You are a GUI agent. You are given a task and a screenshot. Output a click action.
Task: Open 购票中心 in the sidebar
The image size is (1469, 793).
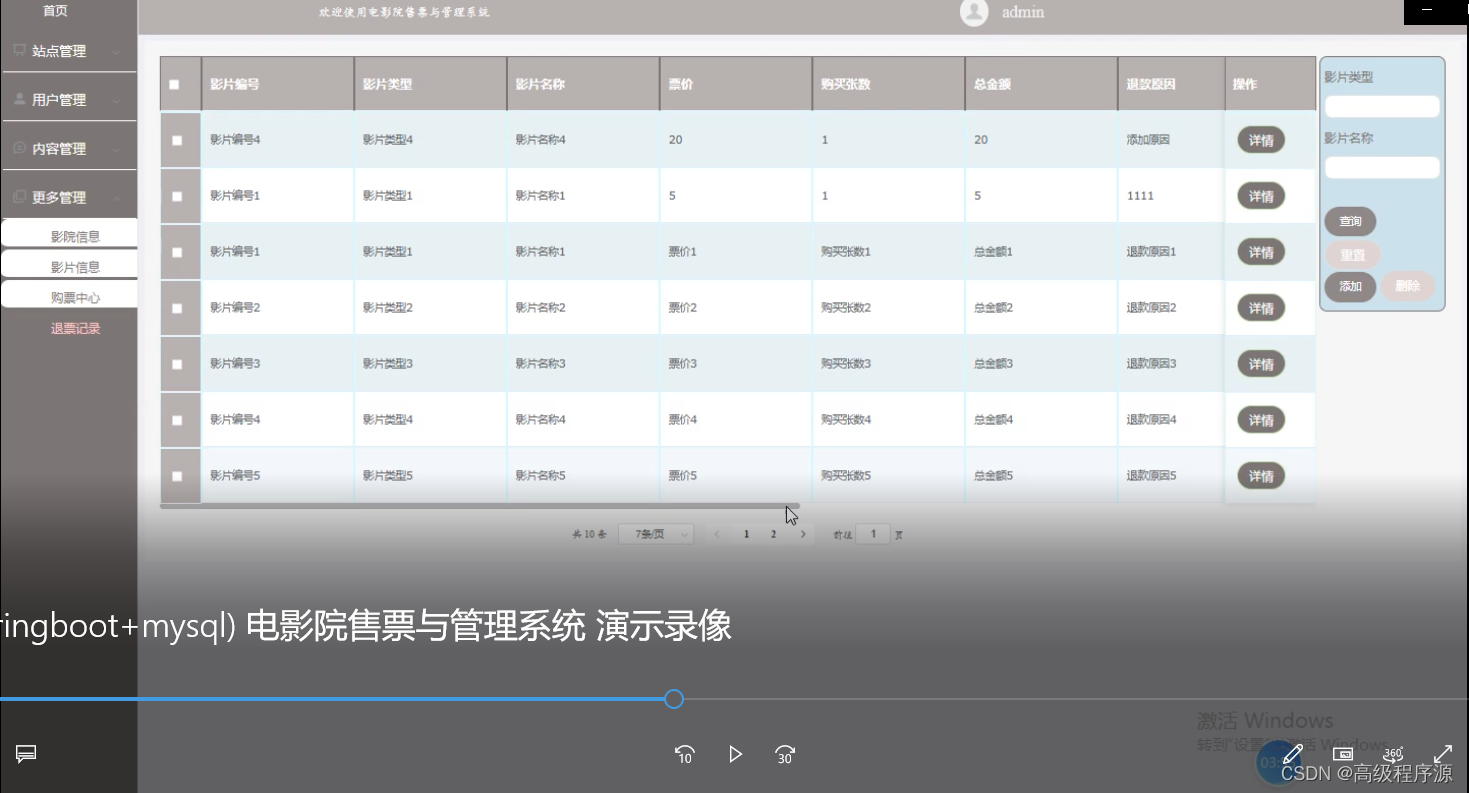coord(75,298)
